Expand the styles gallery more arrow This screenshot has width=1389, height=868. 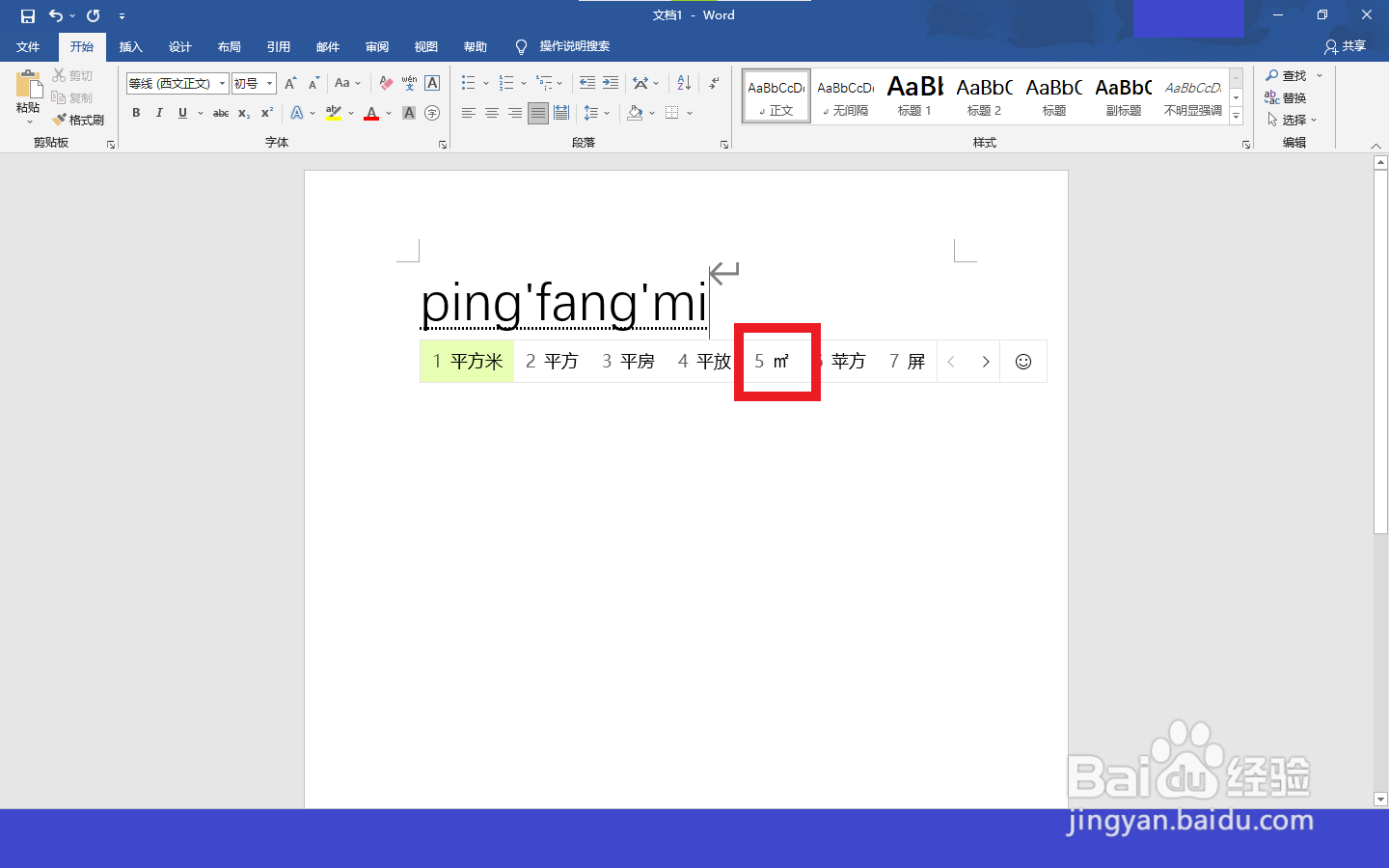(x=1236, y=117)
